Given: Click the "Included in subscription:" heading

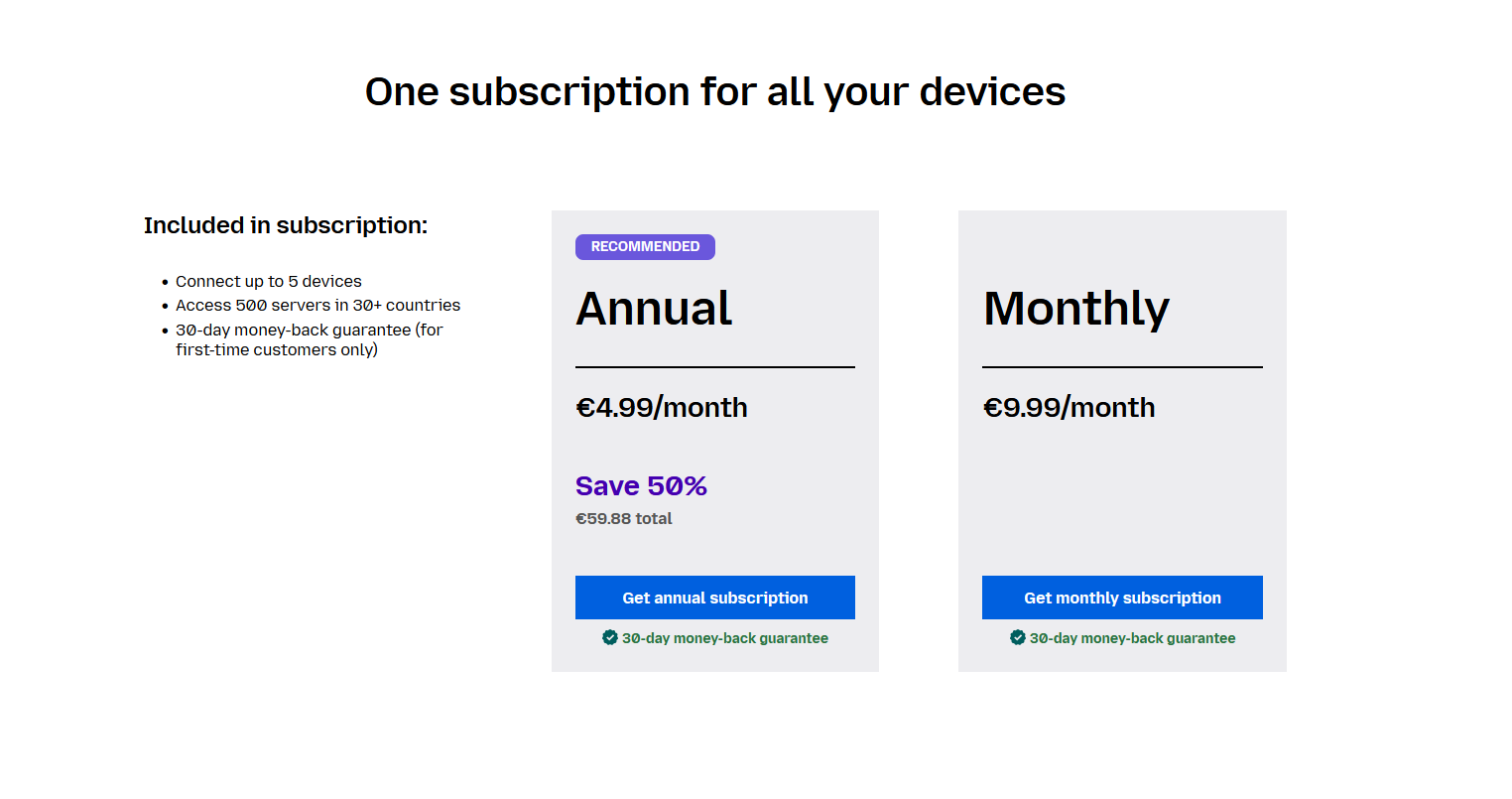Looking at the screenshot, I should pos(286,225).
